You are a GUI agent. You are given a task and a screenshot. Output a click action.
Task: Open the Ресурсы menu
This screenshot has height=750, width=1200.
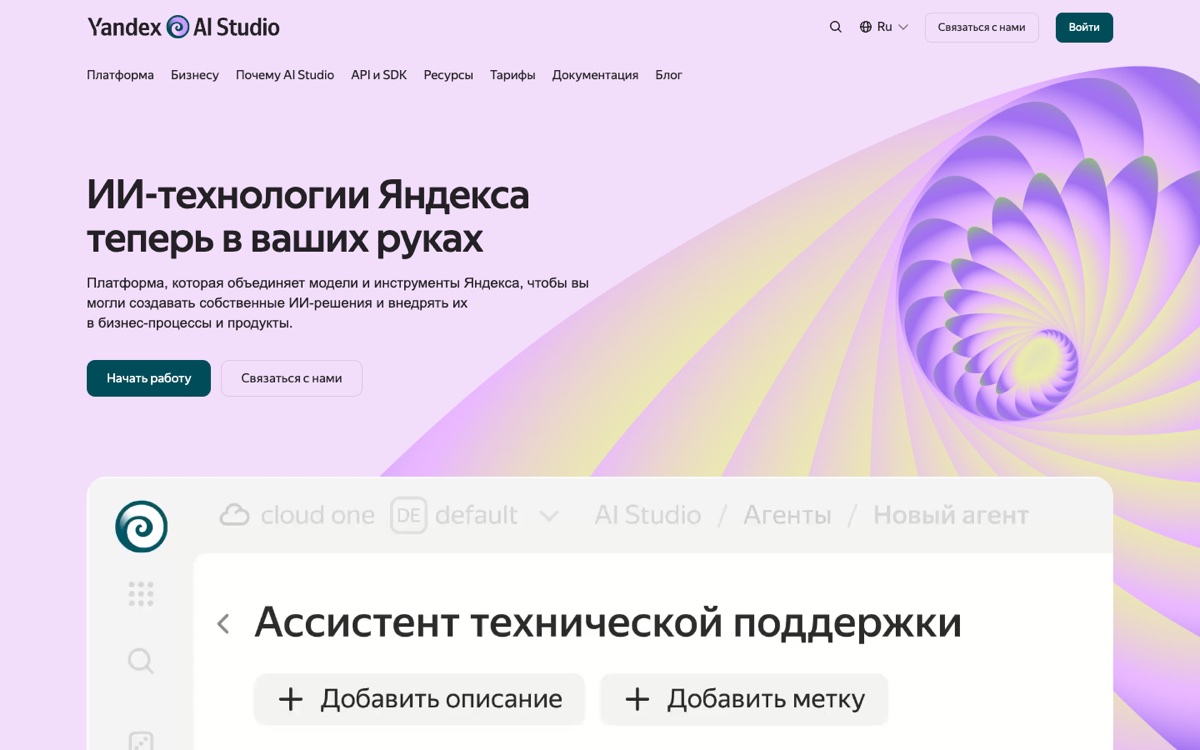coord(448,75)
